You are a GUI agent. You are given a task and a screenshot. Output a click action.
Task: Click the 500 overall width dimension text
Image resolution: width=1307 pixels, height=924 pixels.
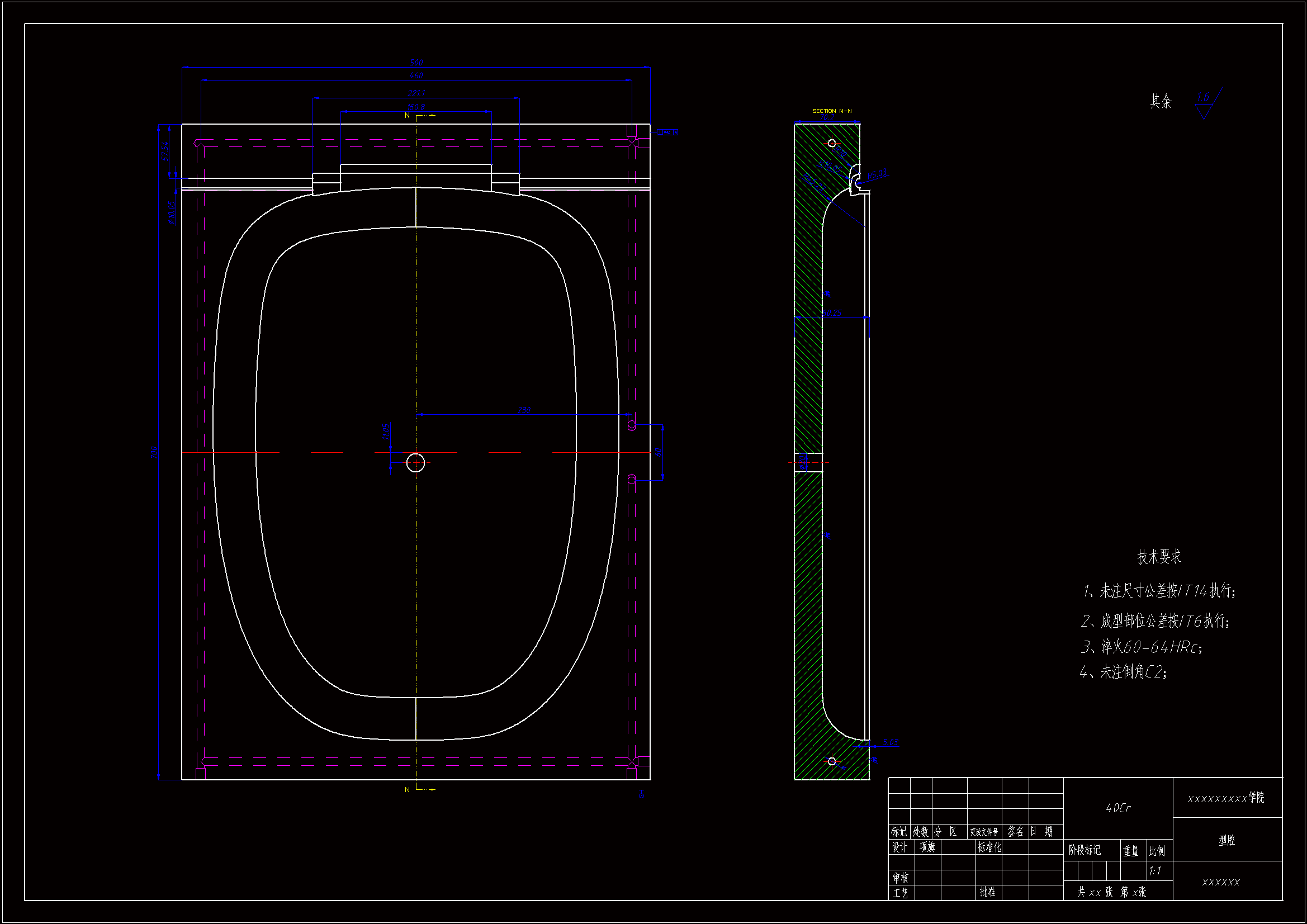tap(416, 63)
